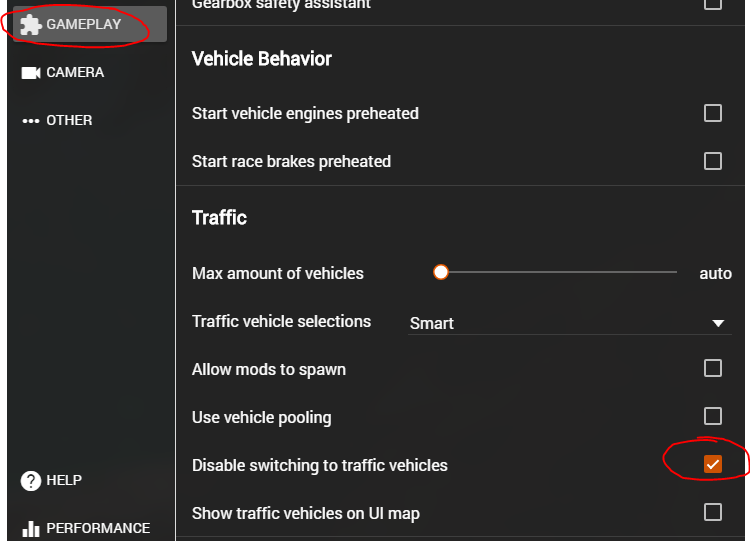Click the Gameplay puzzle piece icon
The height and width of the screenshot is (541, 750).
point(31,24)
